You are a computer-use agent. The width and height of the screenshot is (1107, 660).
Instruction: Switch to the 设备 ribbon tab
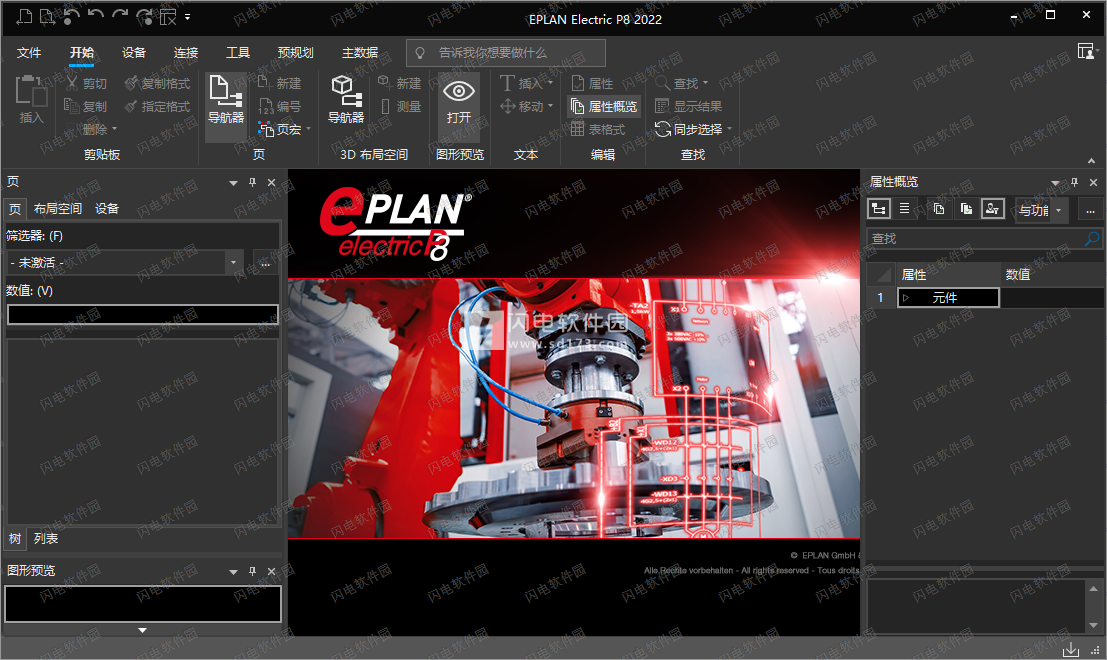point(133,53)
